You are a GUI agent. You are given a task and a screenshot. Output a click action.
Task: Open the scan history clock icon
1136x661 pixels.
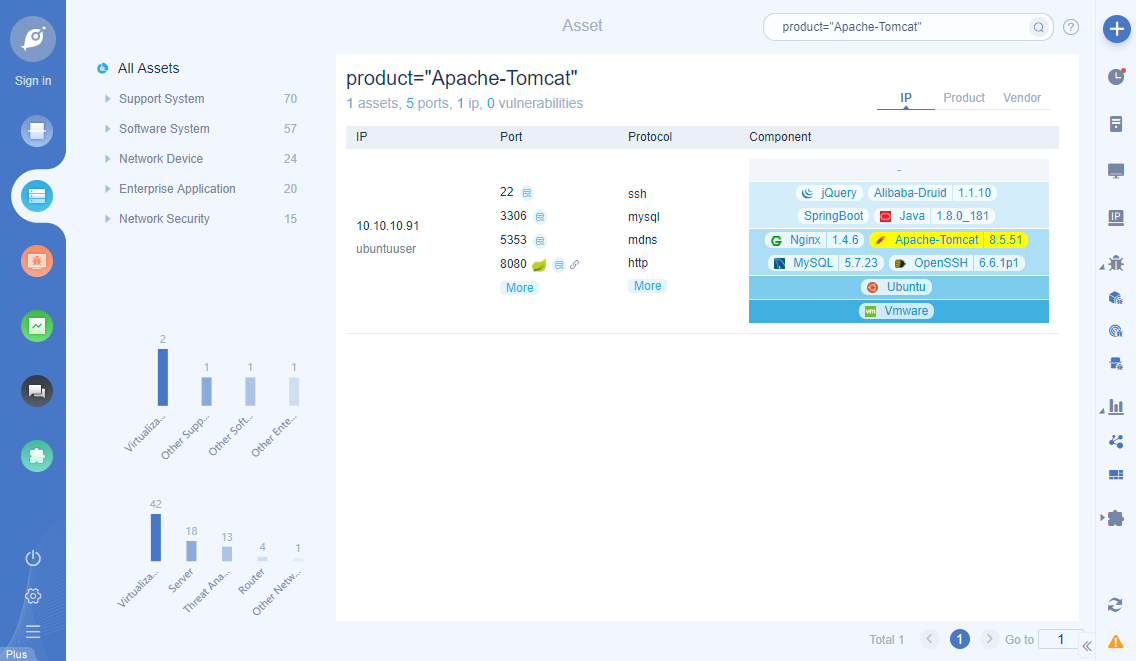pos(1116,76)
